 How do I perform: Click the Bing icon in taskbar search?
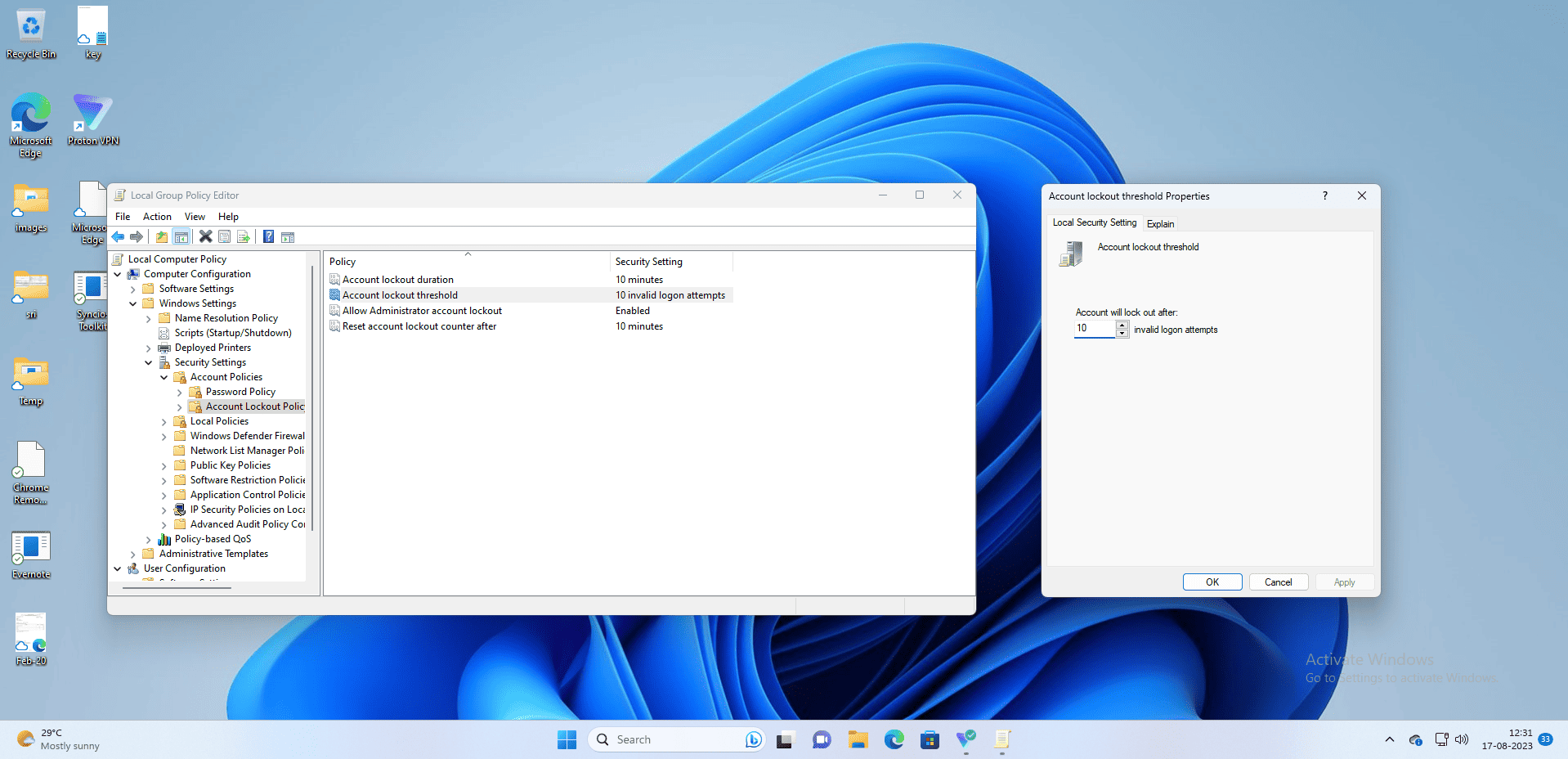(753, 739)
